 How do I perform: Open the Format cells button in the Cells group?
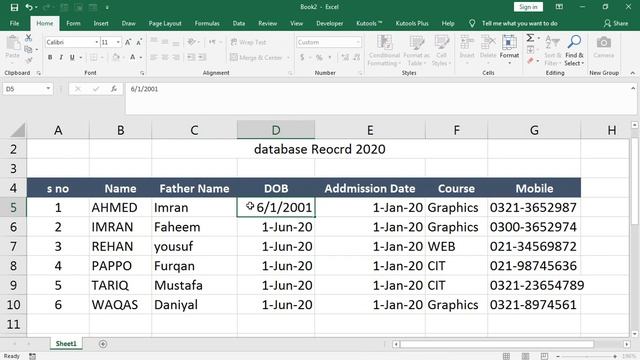click(509, 50)
